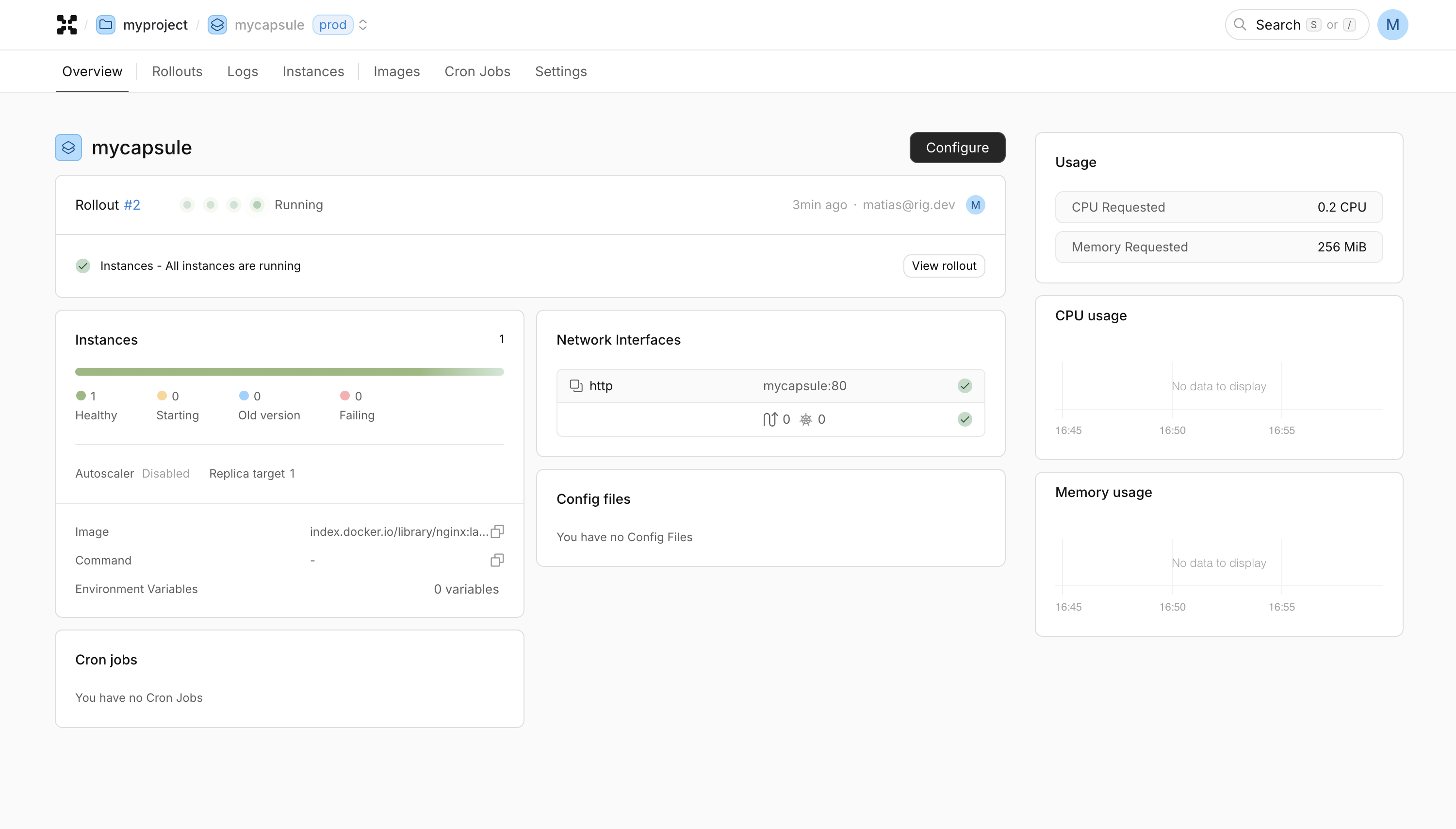Open the mycapsule breadcrumb link
Screen dimensions: 1456x829
pos(269,24)
